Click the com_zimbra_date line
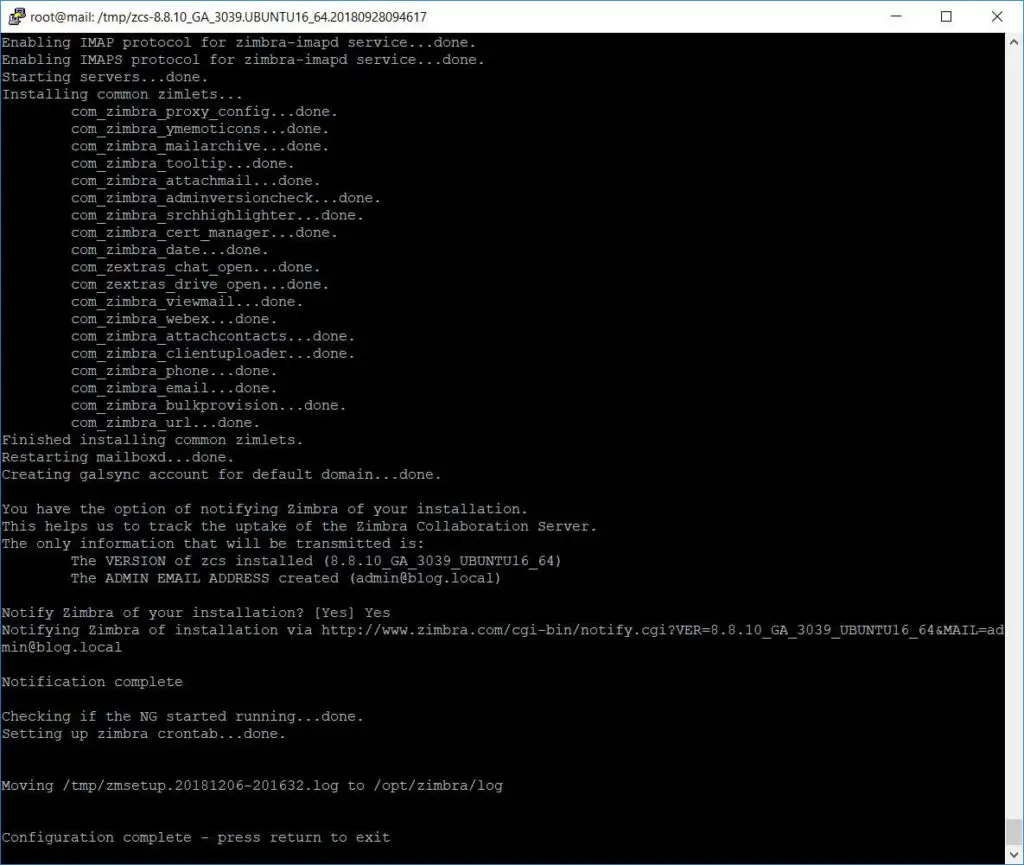The width and height of the screenshot is (1024, 865). point(170,250)
